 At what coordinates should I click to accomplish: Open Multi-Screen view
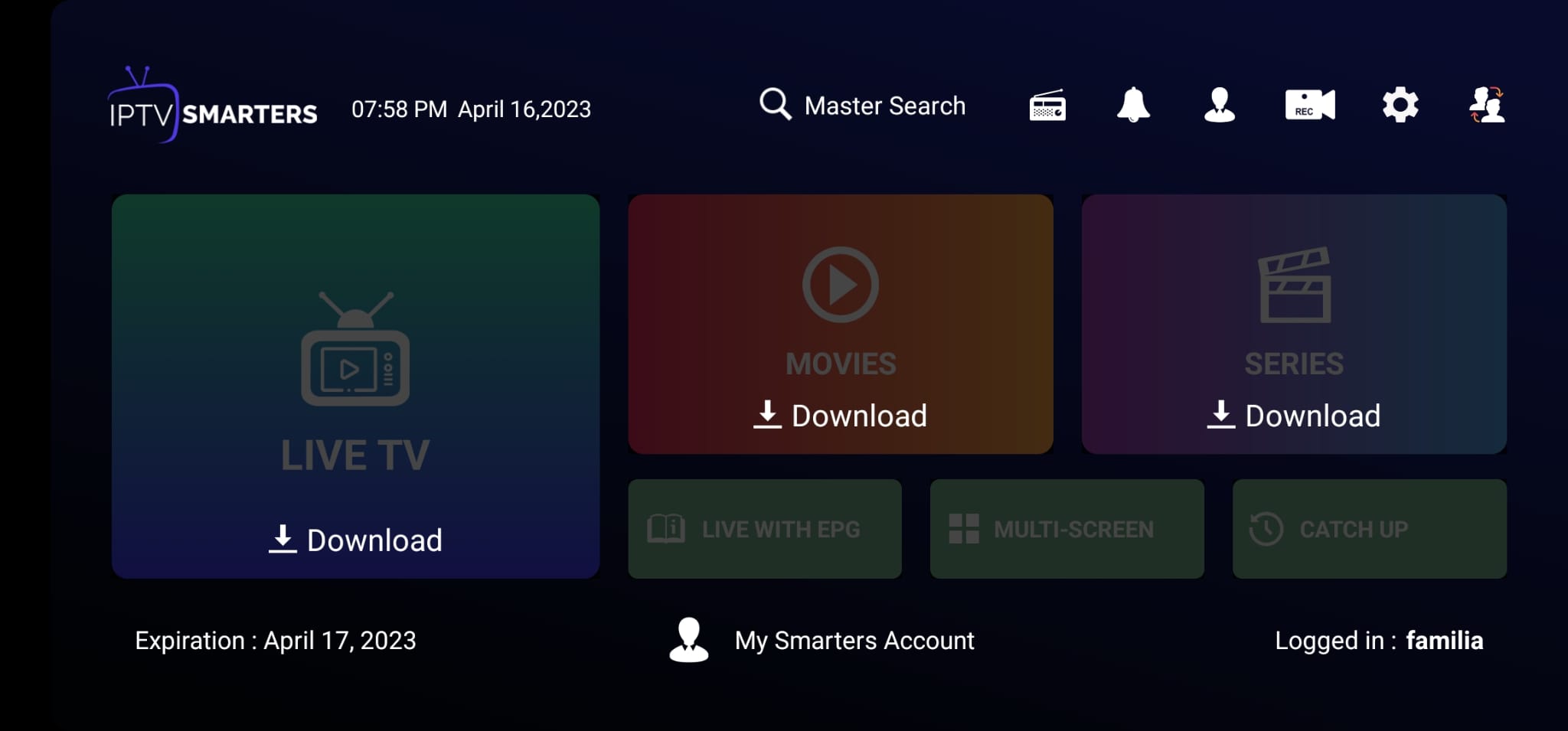(1067, 529)
